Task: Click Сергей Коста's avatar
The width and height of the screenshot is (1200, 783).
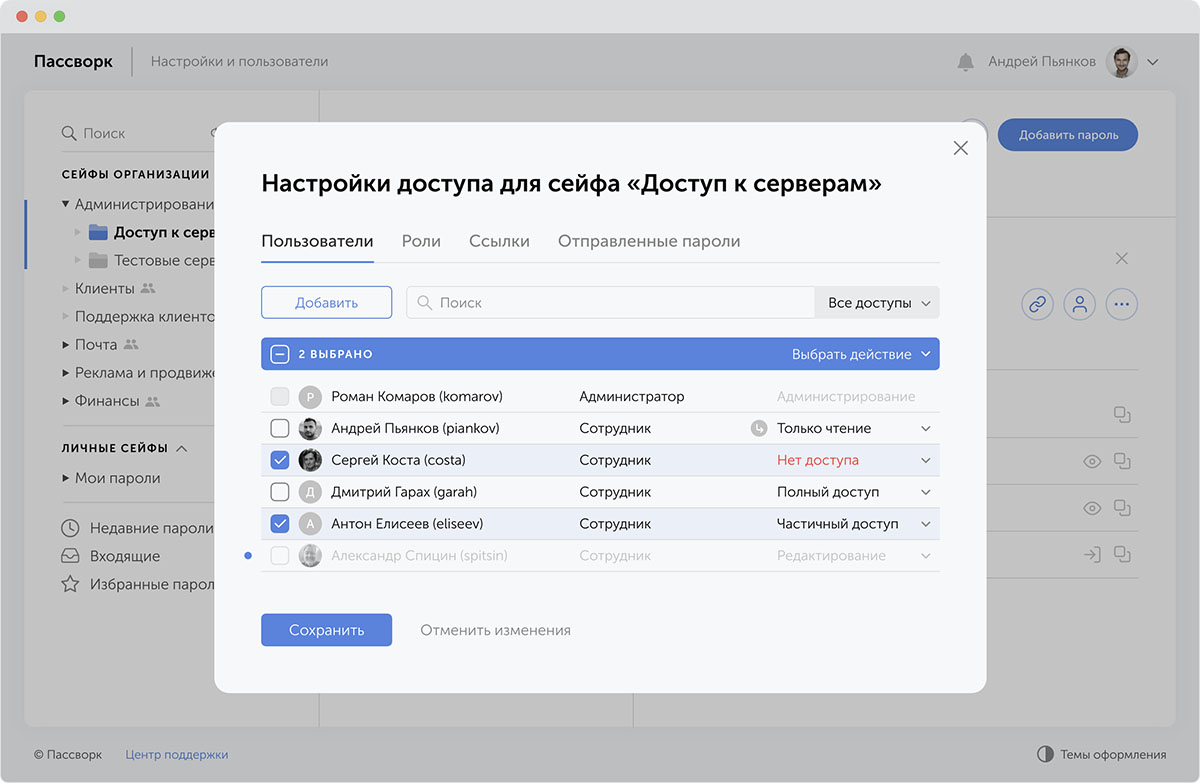Action: 310,460
